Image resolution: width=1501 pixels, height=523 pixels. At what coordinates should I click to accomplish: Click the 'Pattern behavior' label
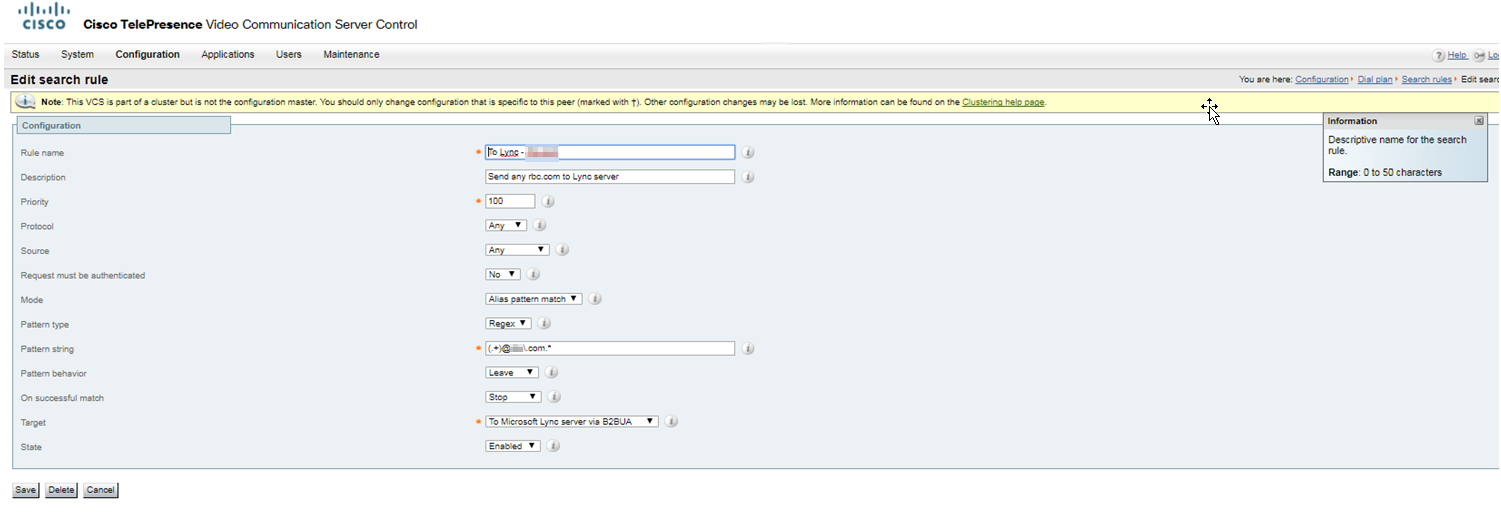point(54,374)
